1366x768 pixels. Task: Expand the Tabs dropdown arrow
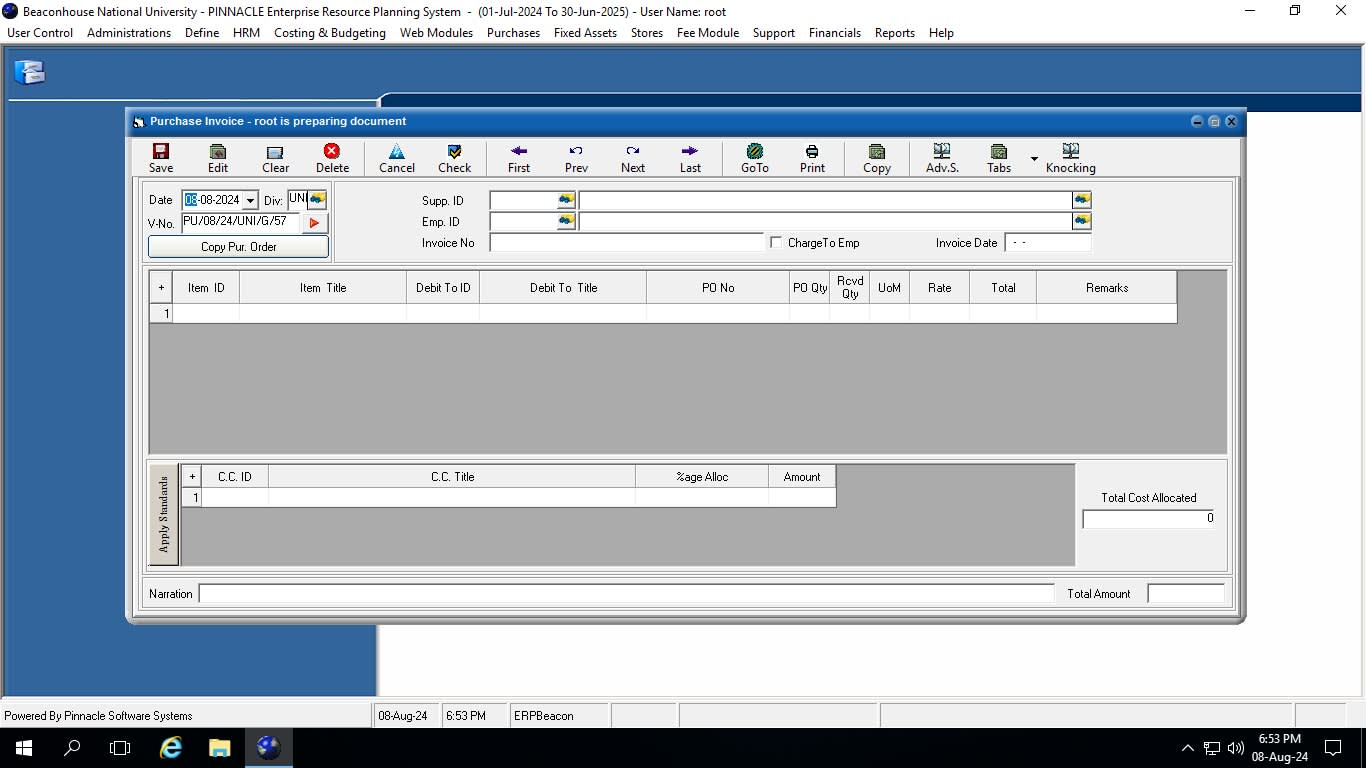(x=1034, y=159)
